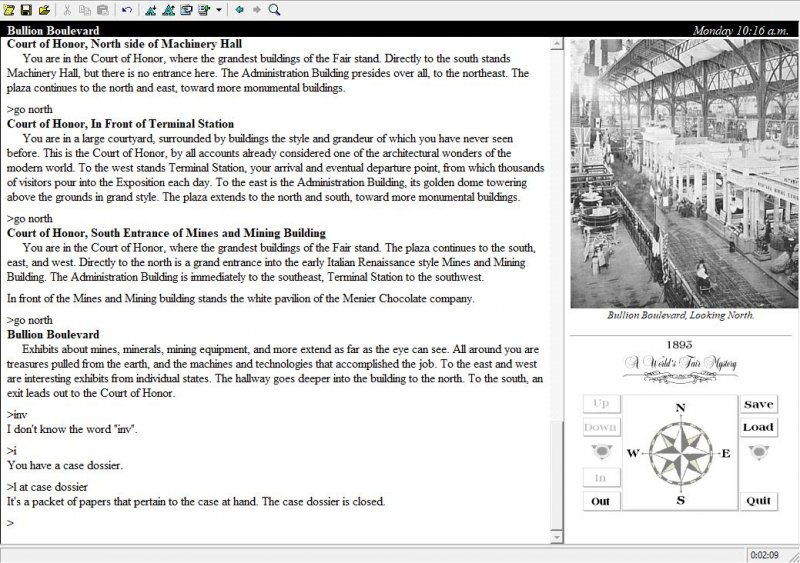Click the Quit button
Screen dimensions: 800x563
coord(759,501)
